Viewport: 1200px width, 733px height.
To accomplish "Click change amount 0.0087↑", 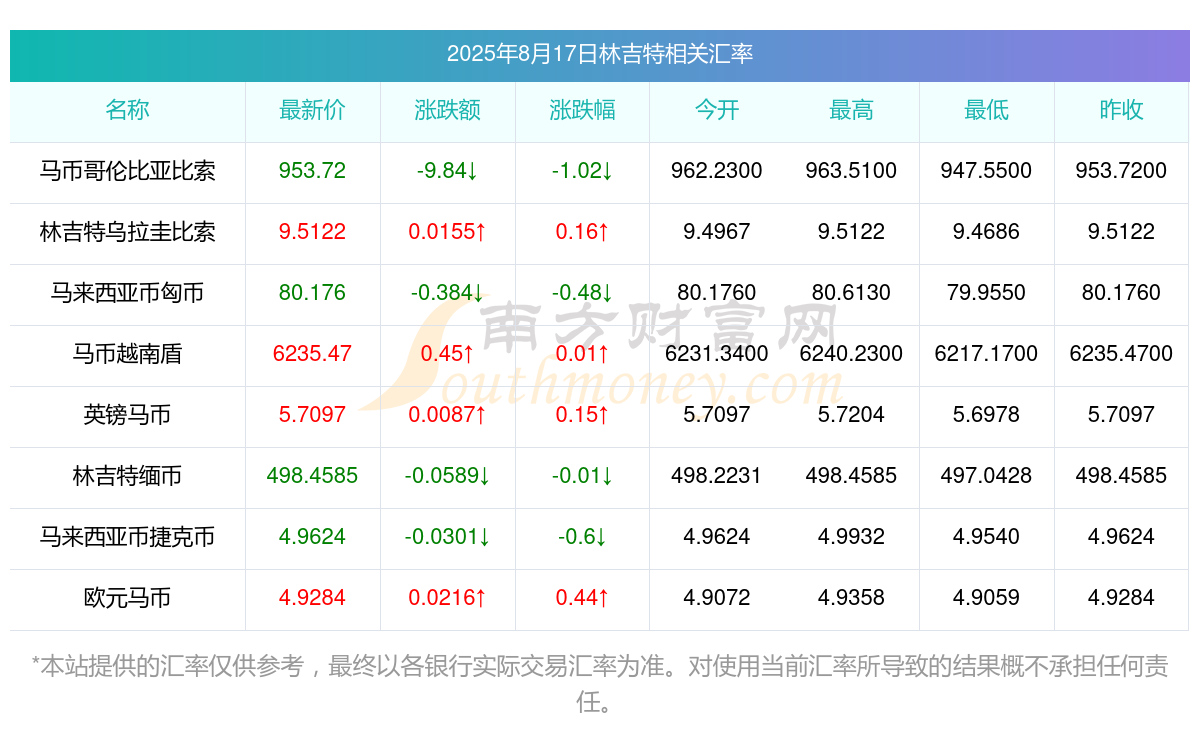I will (x=447, y=415).
